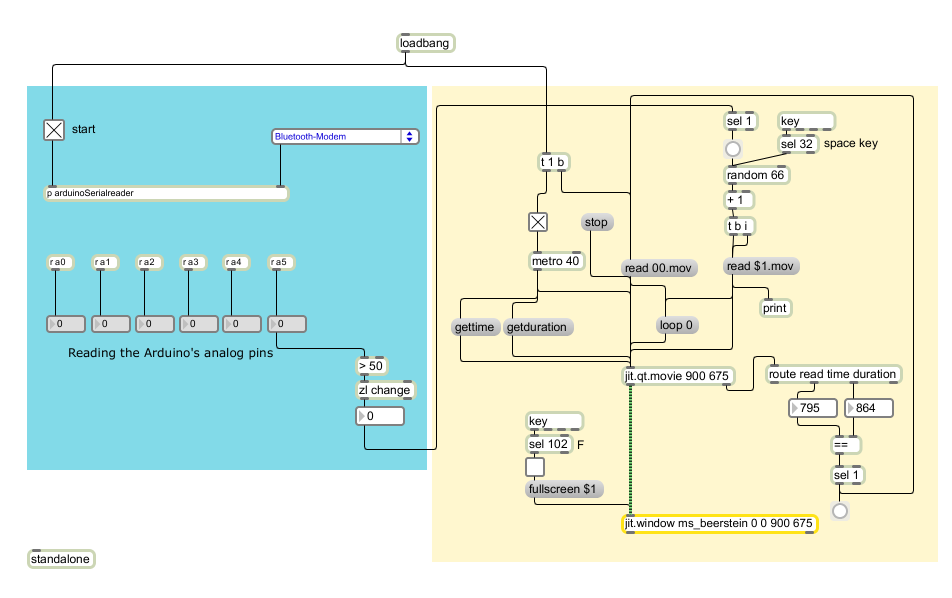Toggle the checkbox above metro 40
Viewport: 952px width, 598px height.
538,222
